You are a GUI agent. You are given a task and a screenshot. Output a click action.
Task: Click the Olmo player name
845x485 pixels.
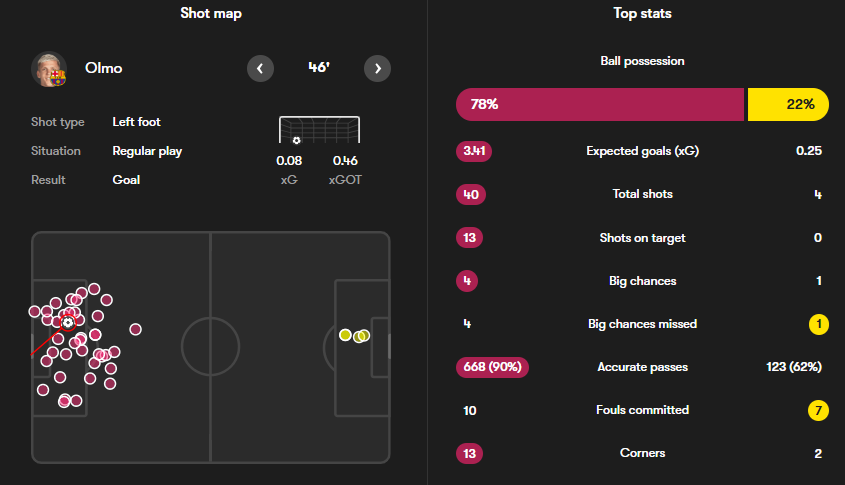click(x=103, y=68)
